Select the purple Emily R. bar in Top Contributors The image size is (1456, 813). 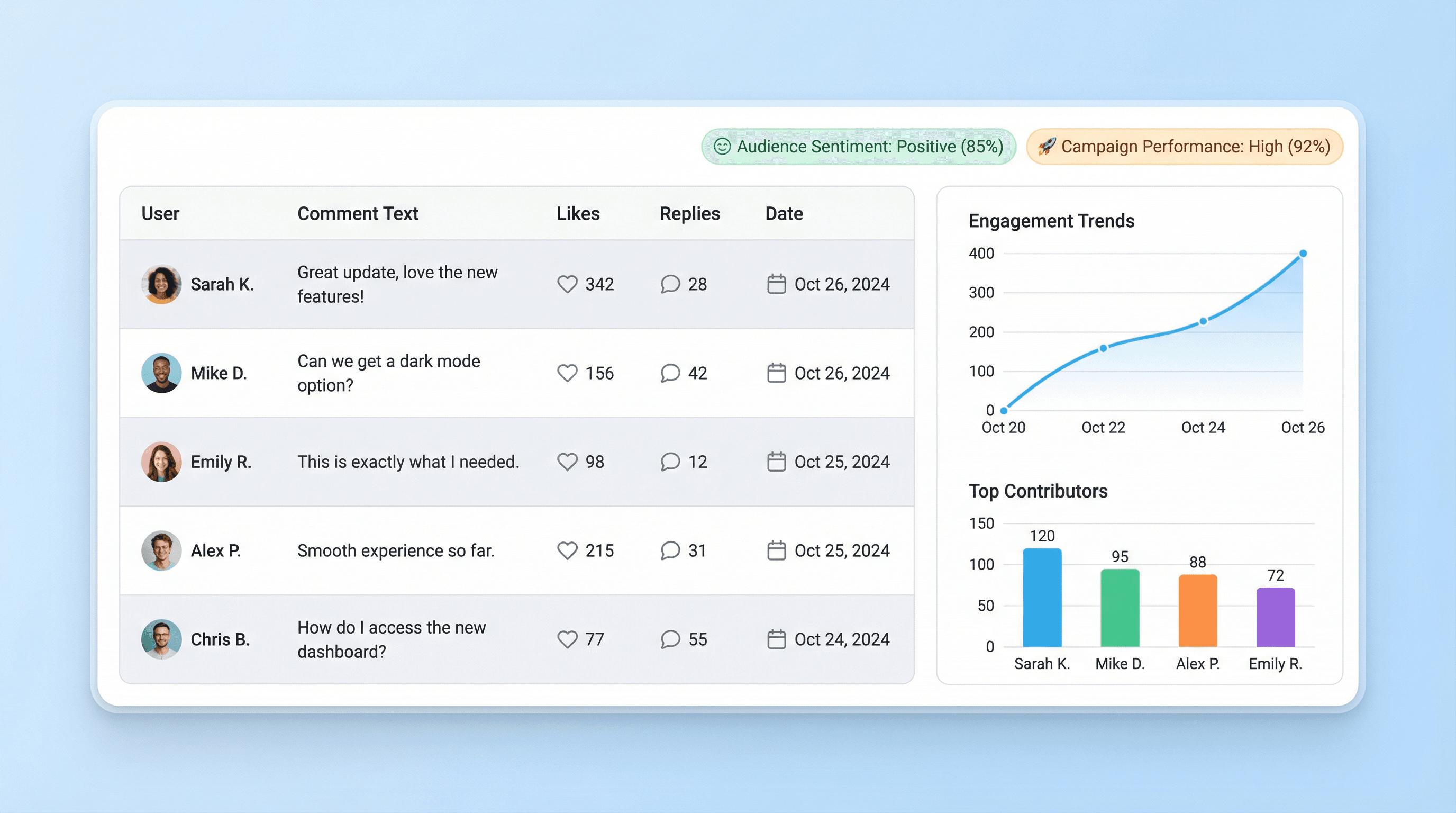coord(1275,617)
